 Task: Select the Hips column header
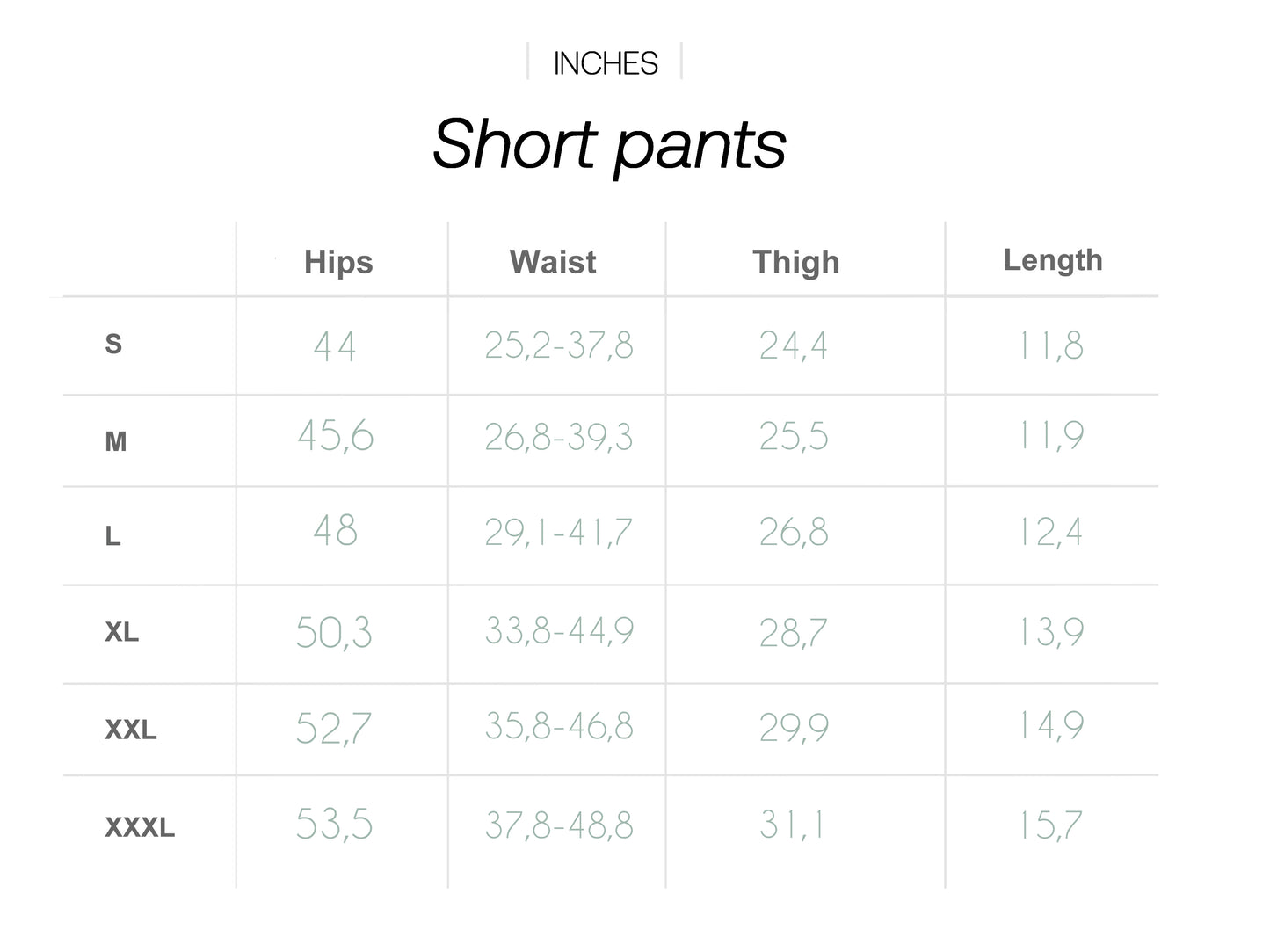click(x=338, y=262)
